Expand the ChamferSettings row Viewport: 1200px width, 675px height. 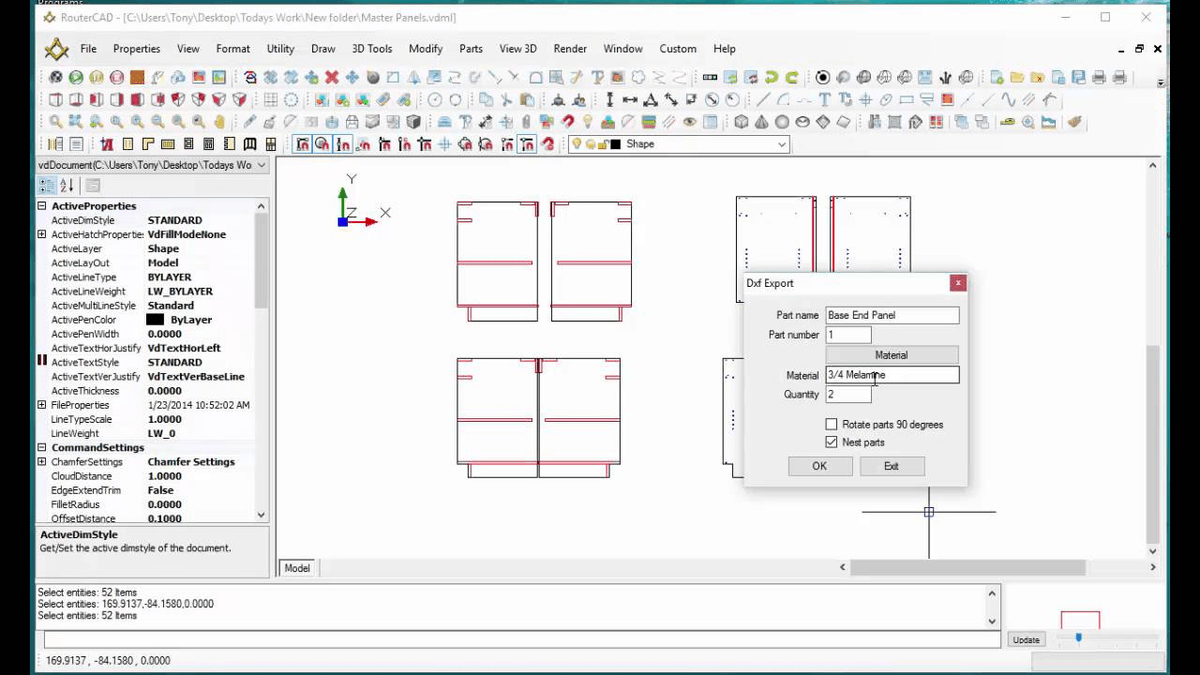pos(42,462)
